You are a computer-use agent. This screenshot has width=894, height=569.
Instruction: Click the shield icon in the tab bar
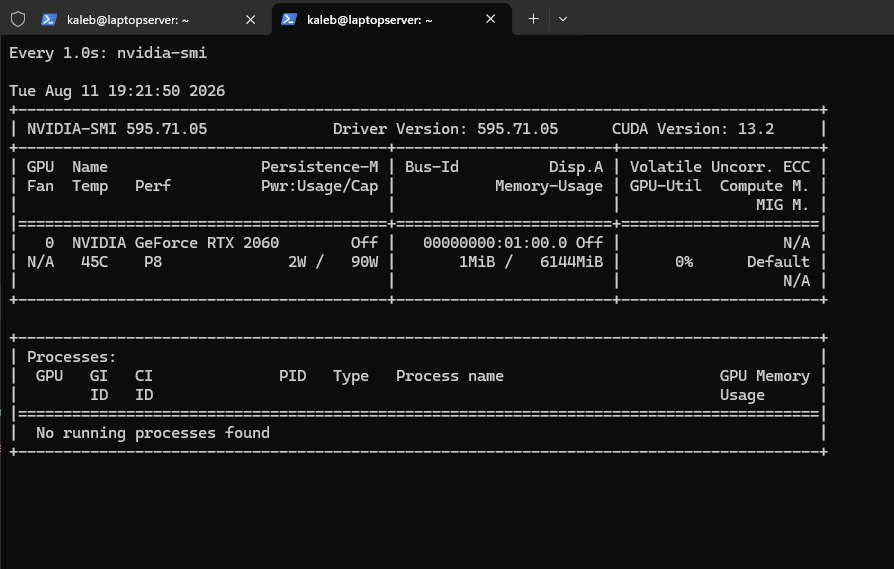[18, 19]
